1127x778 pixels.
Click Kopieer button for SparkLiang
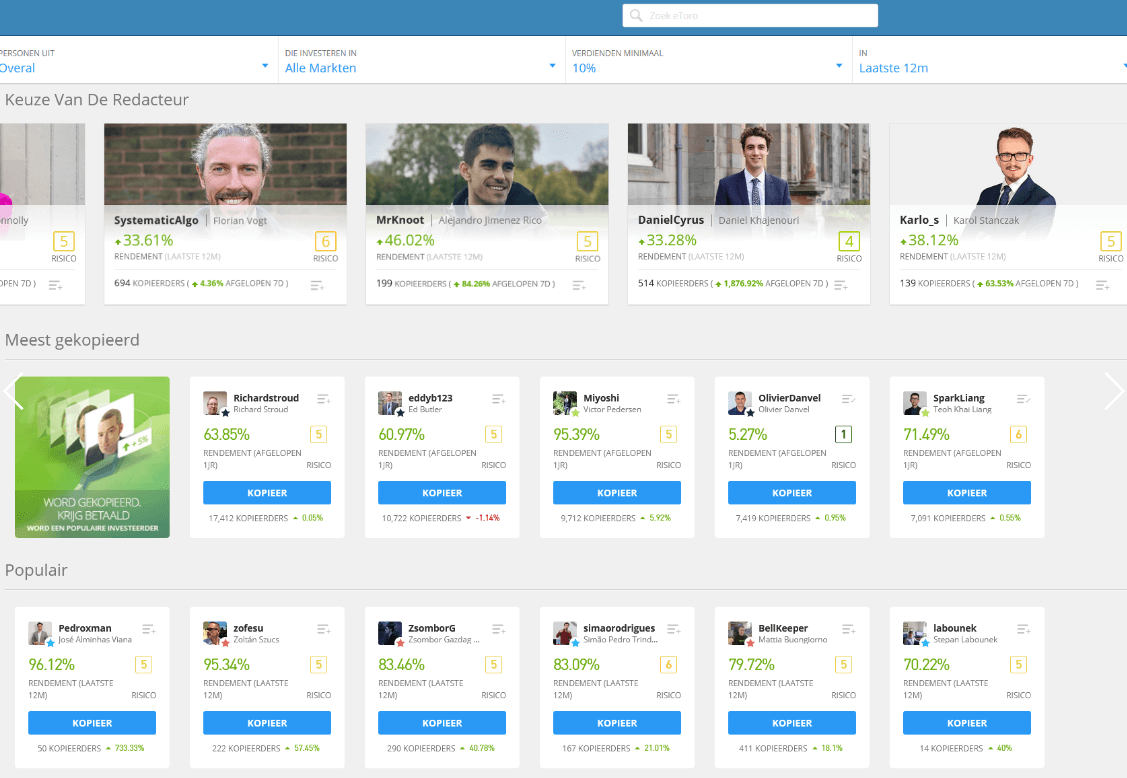(x=967, y=493)
